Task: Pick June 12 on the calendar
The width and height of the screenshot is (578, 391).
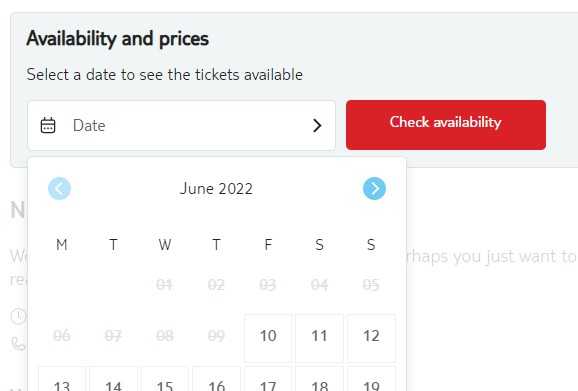Action: [371, 338]
